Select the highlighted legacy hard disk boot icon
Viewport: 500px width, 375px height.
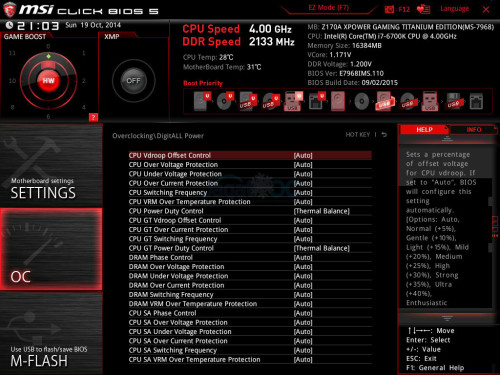(x=338, y=101)
